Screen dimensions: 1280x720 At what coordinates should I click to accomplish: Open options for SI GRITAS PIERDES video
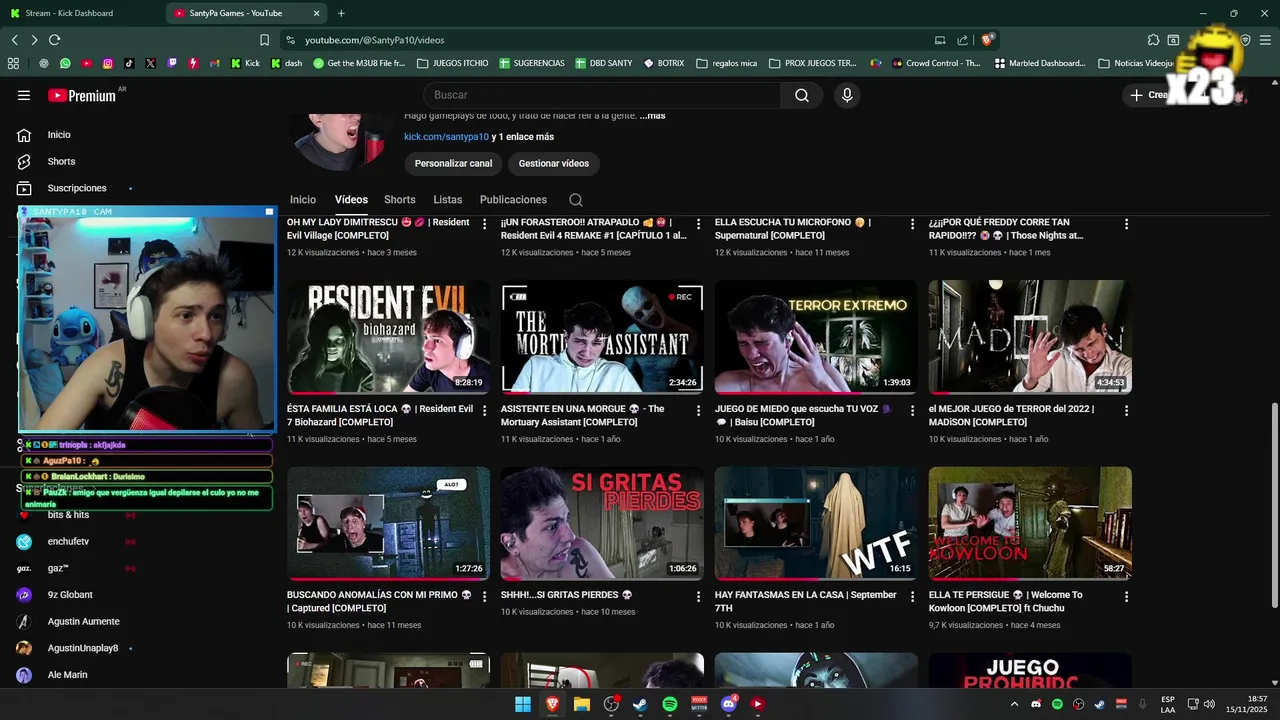(699, 596)
